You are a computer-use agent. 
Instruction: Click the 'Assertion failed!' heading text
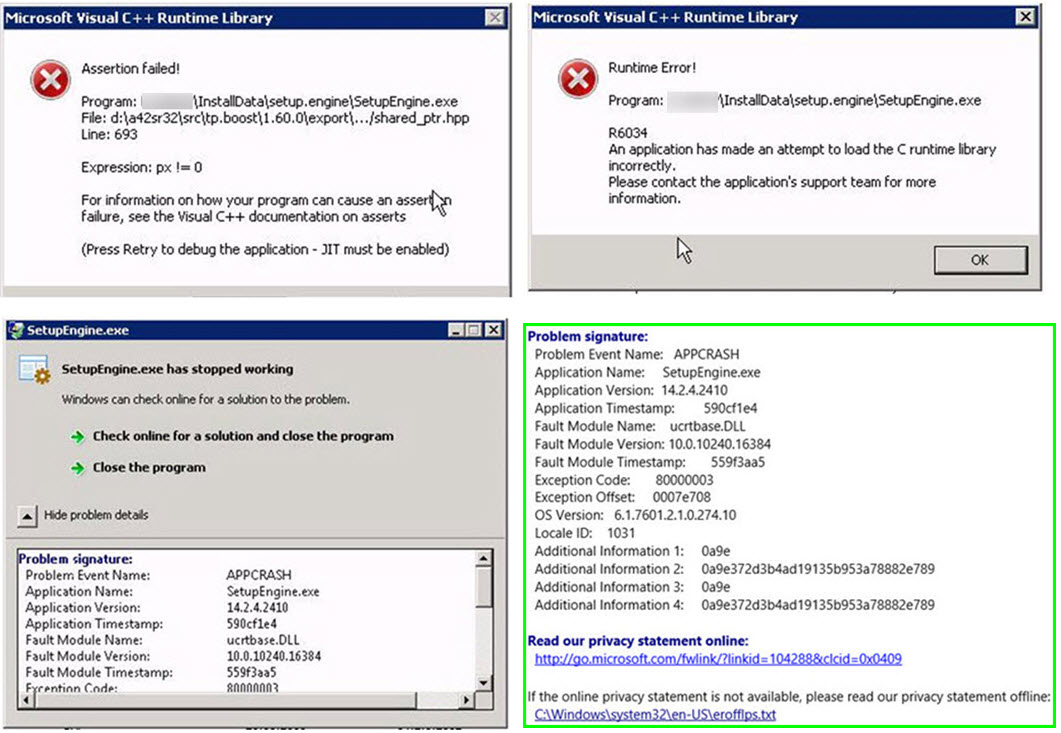click(x=131, y=68)
